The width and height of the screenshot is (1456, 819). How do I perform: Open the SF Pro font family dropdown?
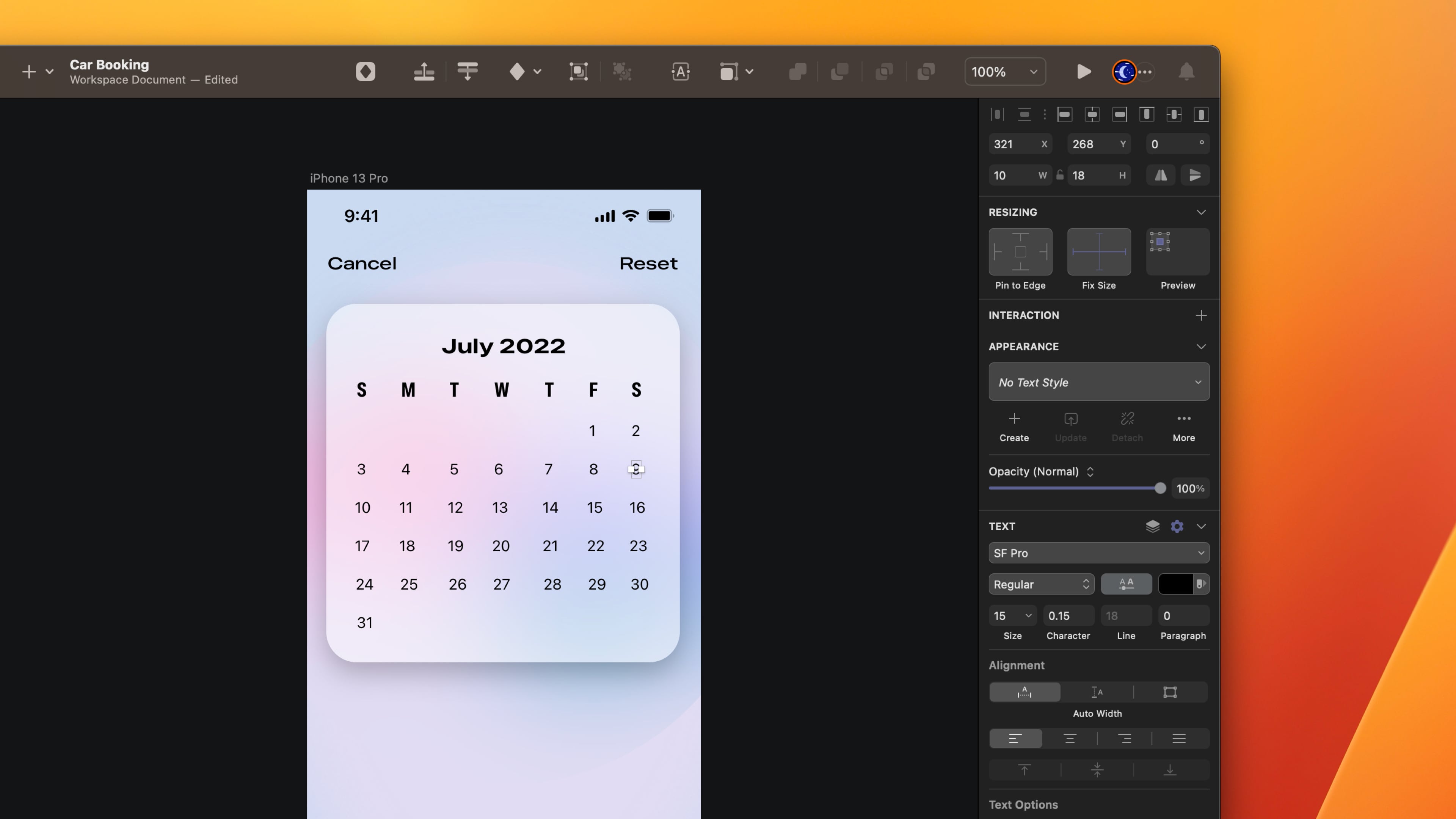1098,553
